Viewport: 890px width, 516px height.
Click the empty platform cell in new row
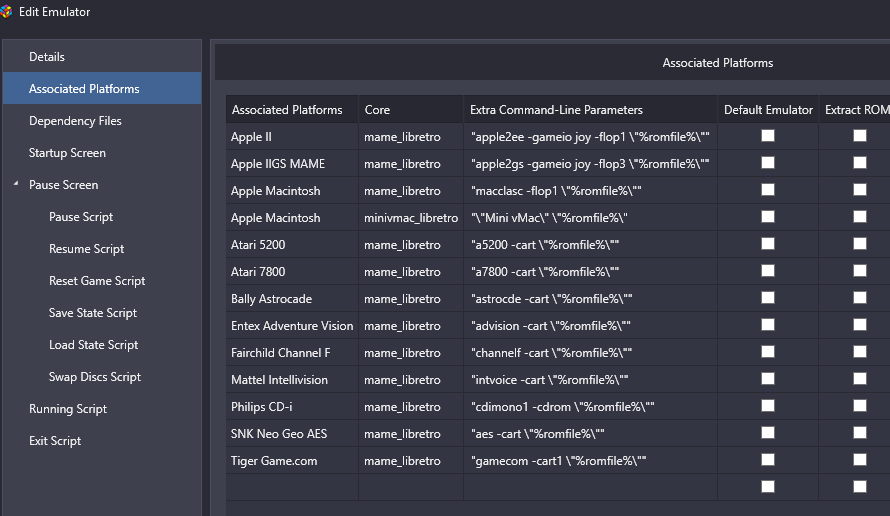292,487
